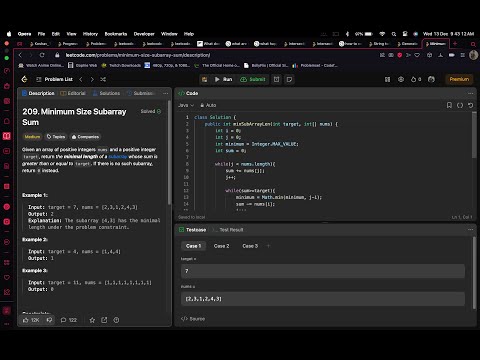
Task: Open the 122 comments
Action: point(69,320)
